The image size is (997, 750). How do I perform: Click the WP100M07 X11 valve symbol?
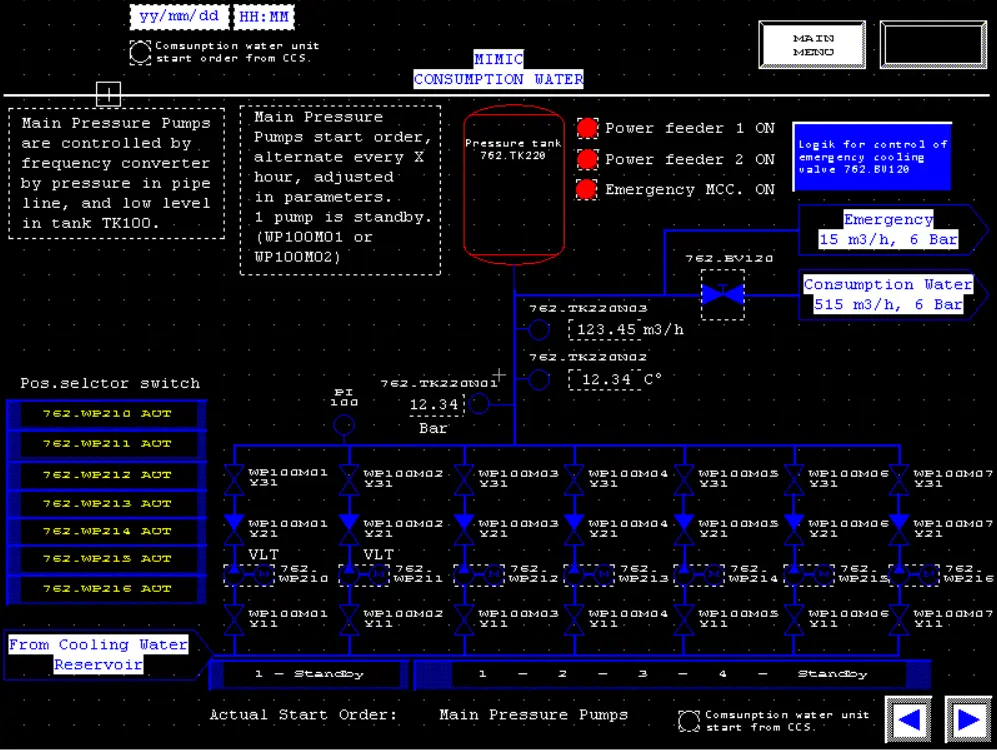pyautogui.click(x=899, y=620)
